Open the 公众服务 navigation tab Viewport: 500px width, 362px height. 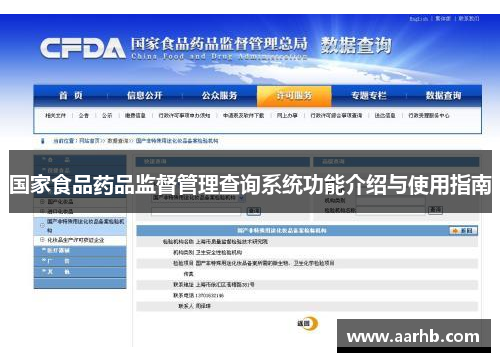click(219, 96)
